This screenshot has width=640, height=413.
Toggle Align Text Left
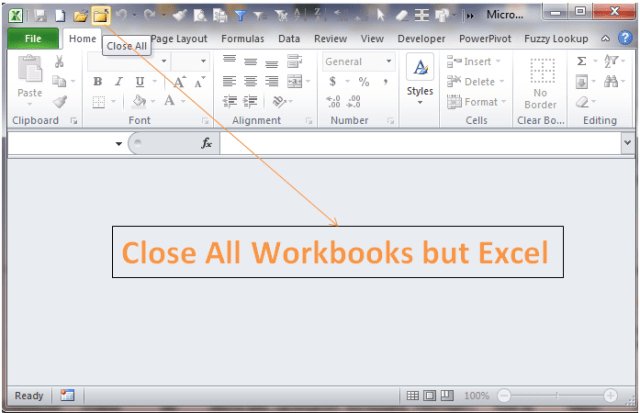[x=229, y=81]
